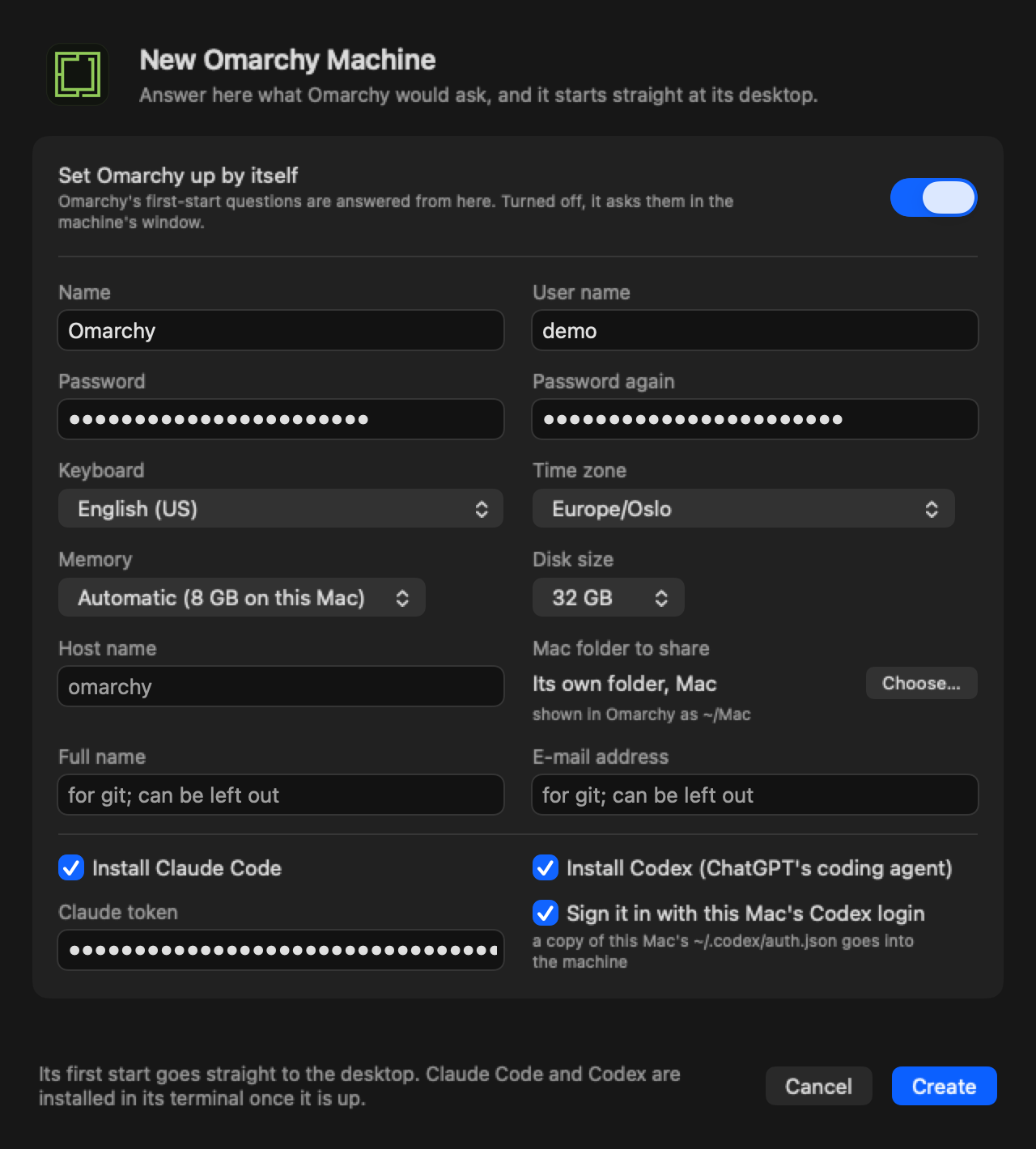Image resolution: width=1036 pixels, height=1149 pixels.
Task: Click the E-mail address input field
Action: pyautogui.click(x=755, y=795)
